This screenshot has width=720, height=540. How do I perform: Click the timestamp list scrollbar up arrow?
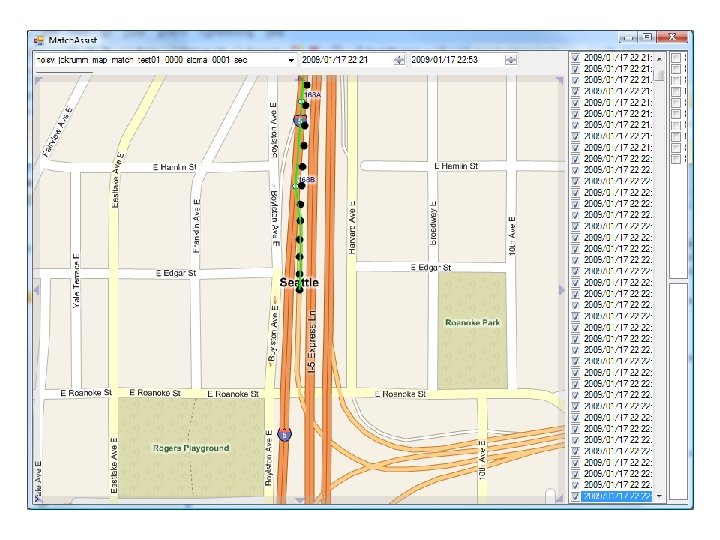tap(659, 59)
